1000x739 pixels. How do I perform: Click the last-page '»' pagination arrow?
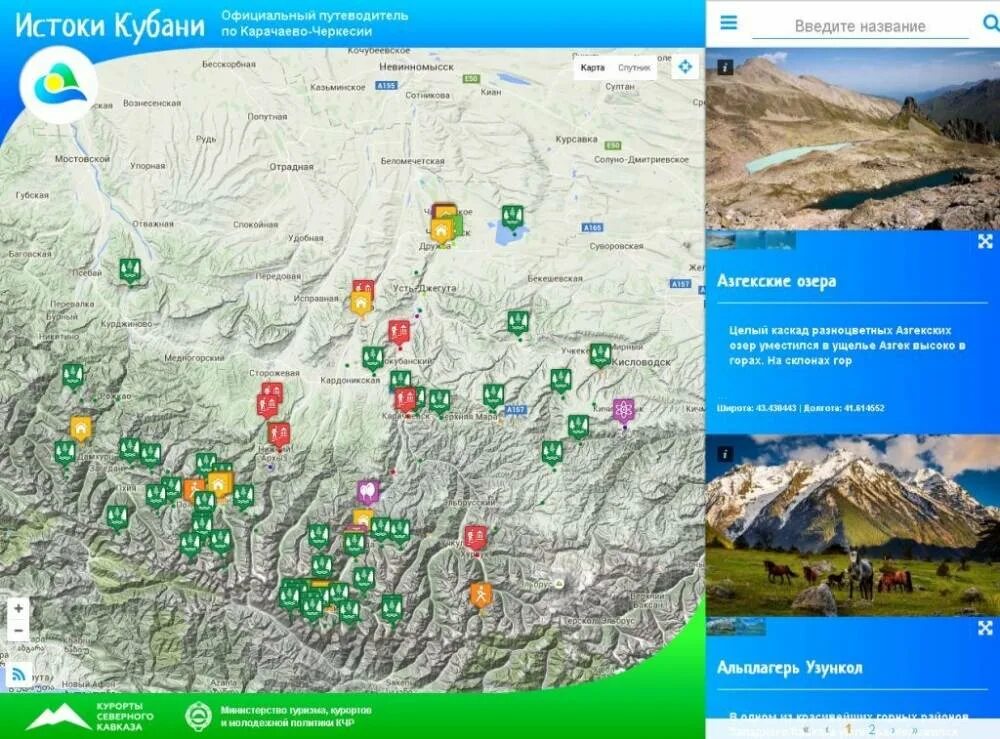[915, 729]
